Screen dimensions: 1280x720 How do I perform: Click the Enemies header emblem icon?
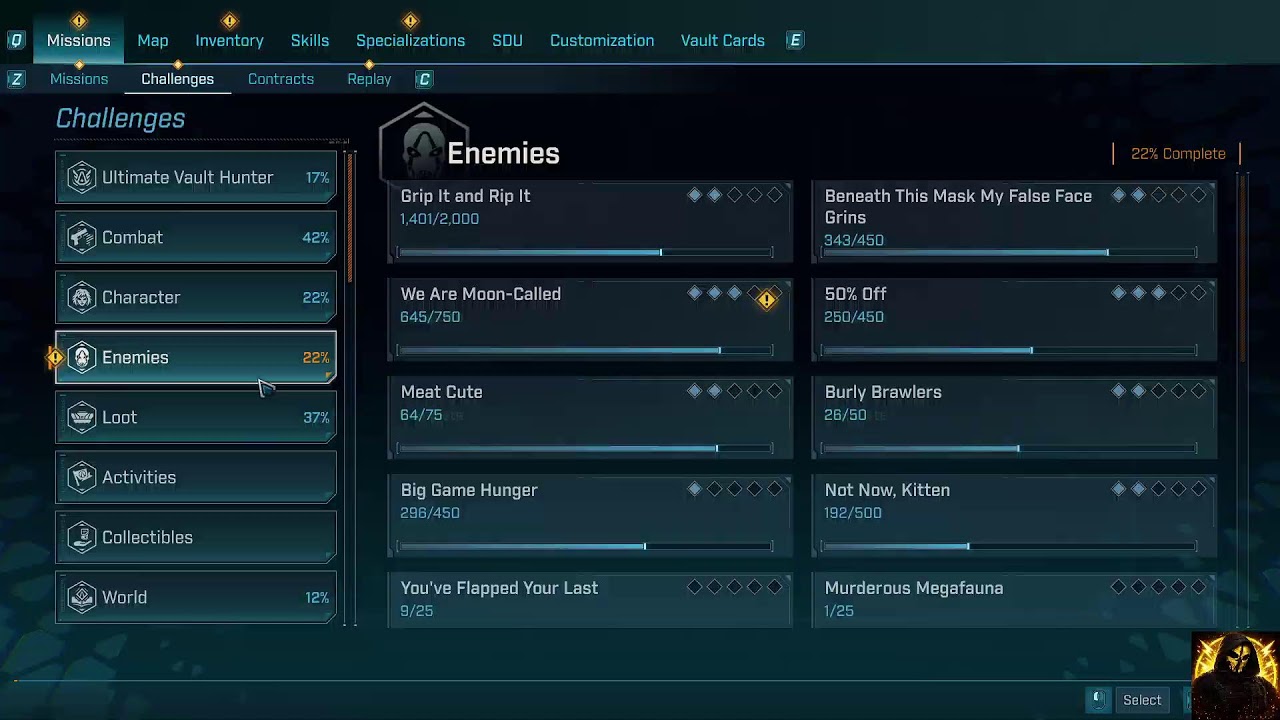pos(424,147)
